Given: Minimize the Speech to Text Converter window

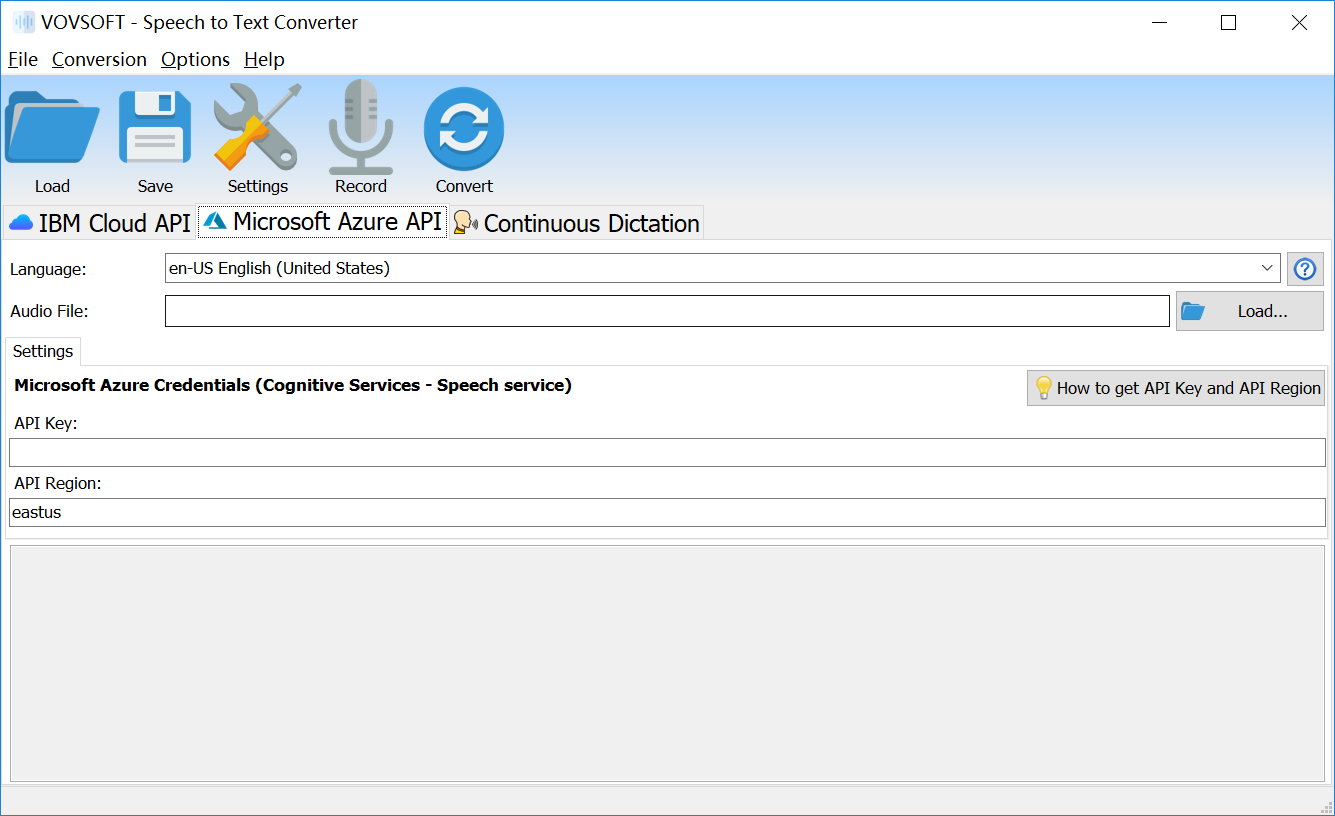Looking at the screenshot, I should [x=1159, y=23].
